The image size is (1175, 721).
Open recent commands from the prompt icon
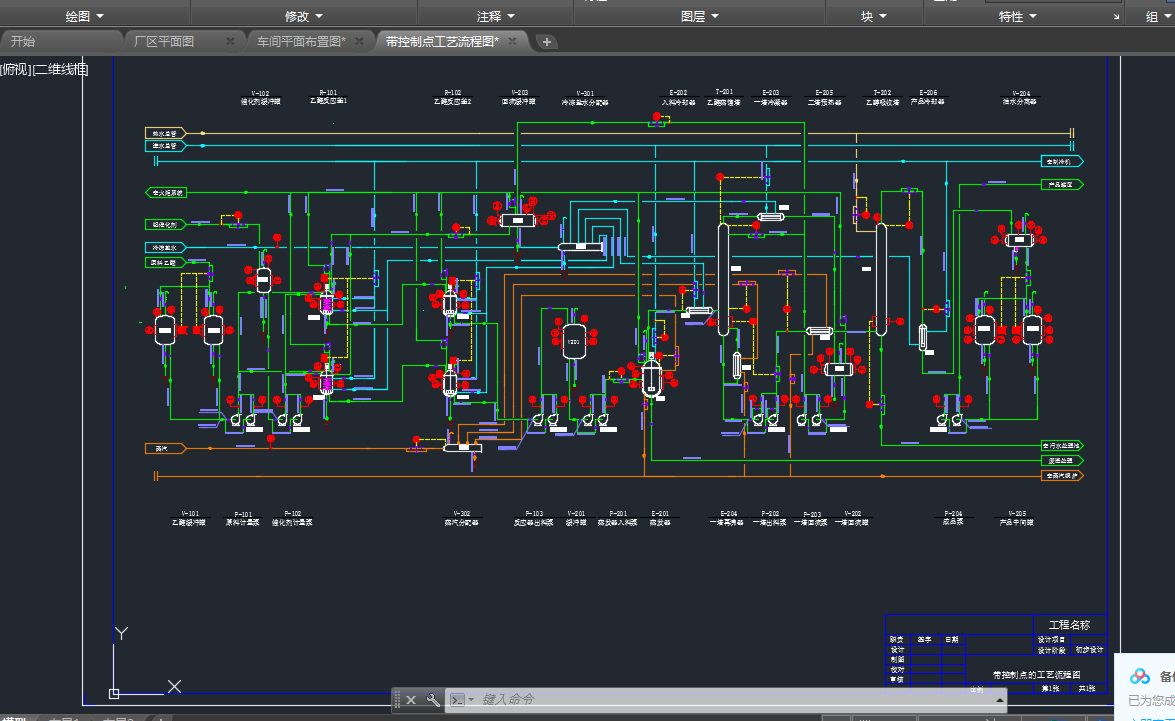click(458, 700)
